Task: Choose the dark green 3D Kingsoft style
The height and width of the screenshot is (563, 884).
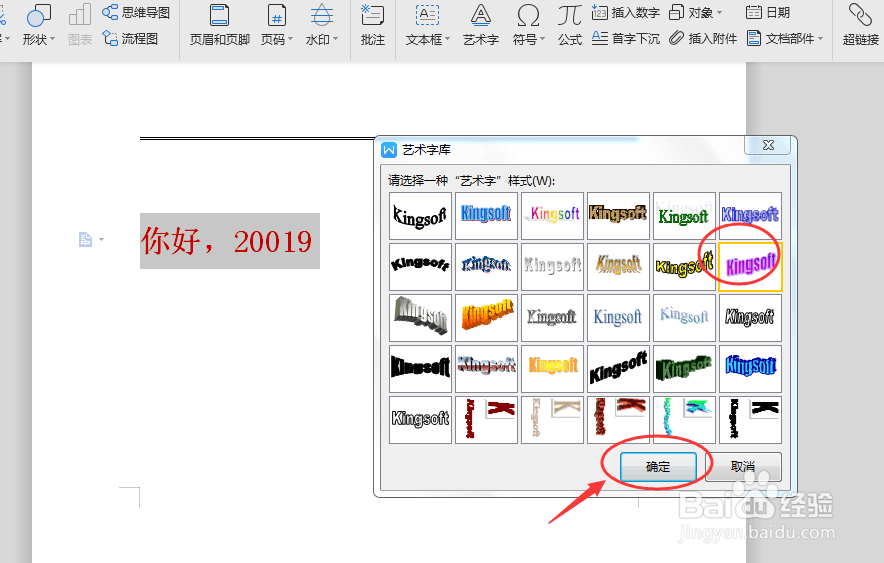Action: point(684,369)
